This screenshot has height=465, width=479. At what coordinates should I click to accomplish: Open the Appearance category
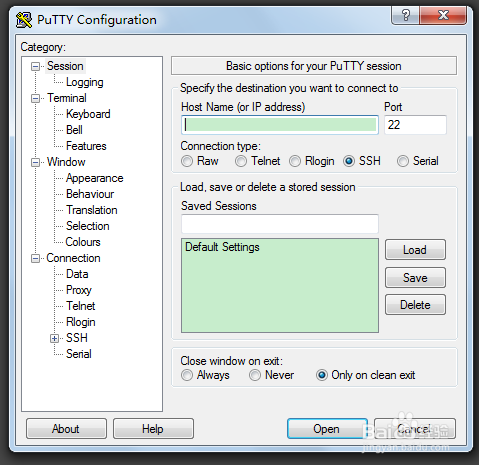95,178
